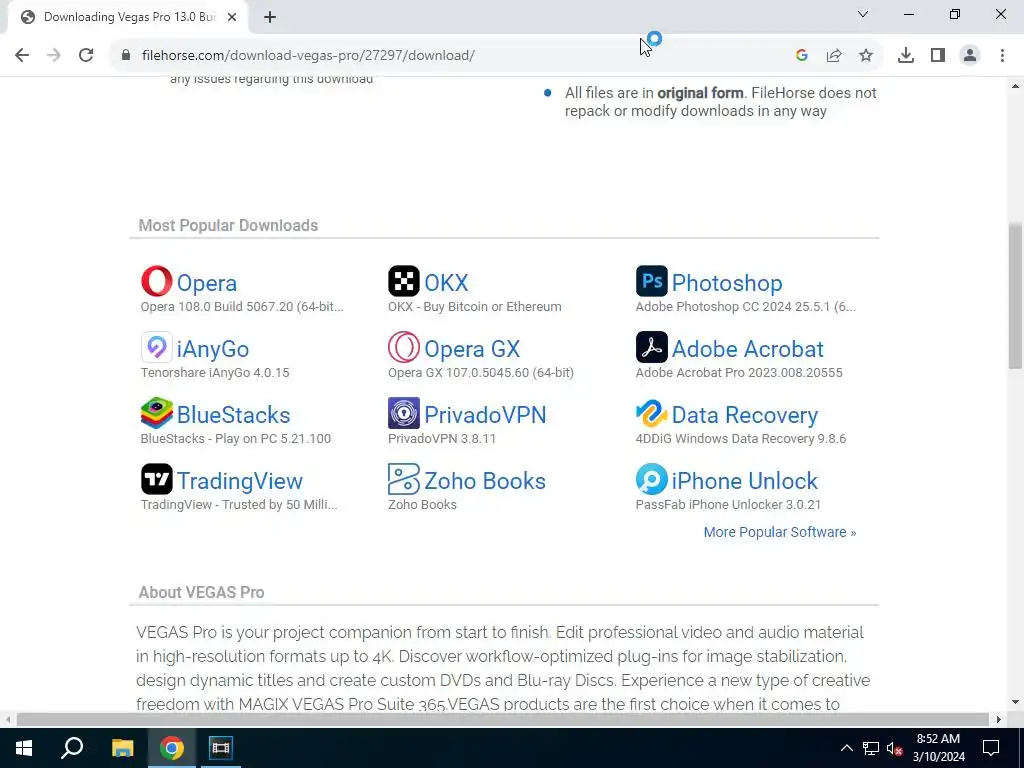
Task: Open the Photoshop link
Action: 727,283
